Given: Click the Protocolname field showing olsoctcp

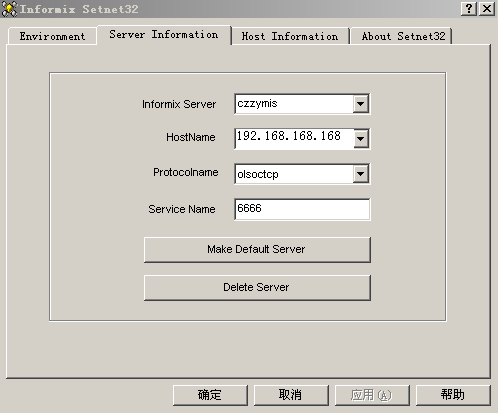Looking at the screenshot, I should (x=294, y=173).
